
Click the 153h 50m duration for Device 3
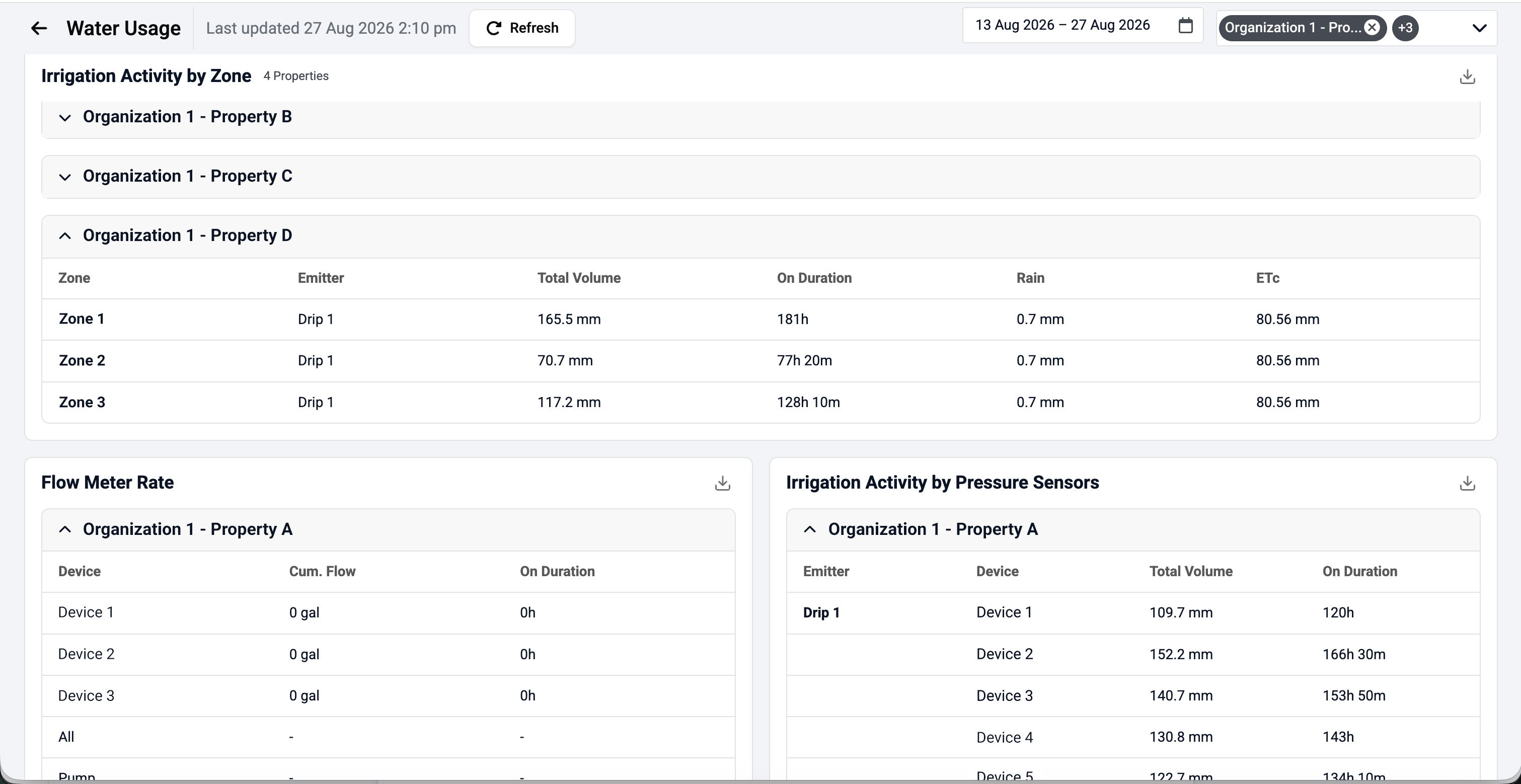(1354, 696)
